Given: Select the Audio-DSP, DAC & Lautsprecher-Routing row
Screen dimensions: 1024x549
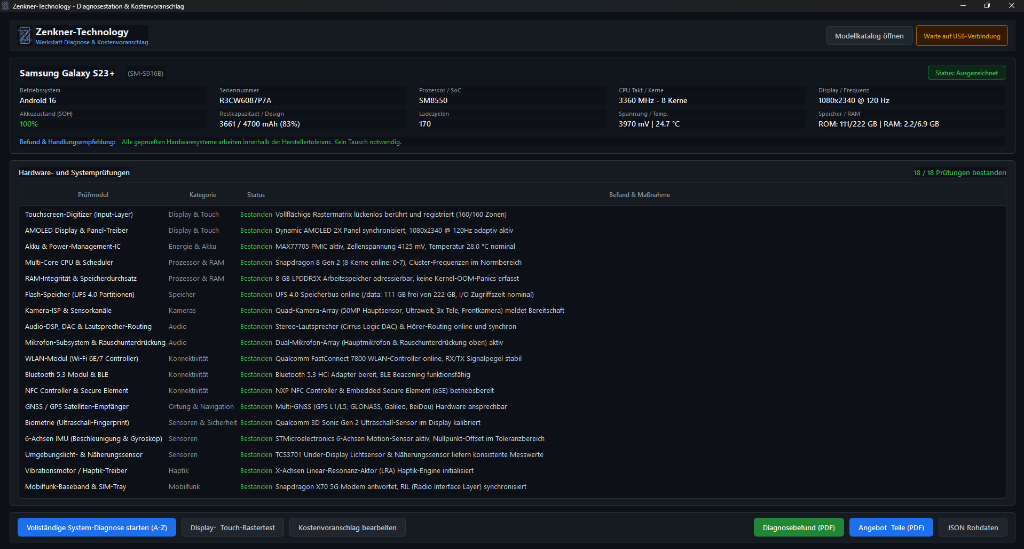Looking at the screenshot, I should point(512,326).
